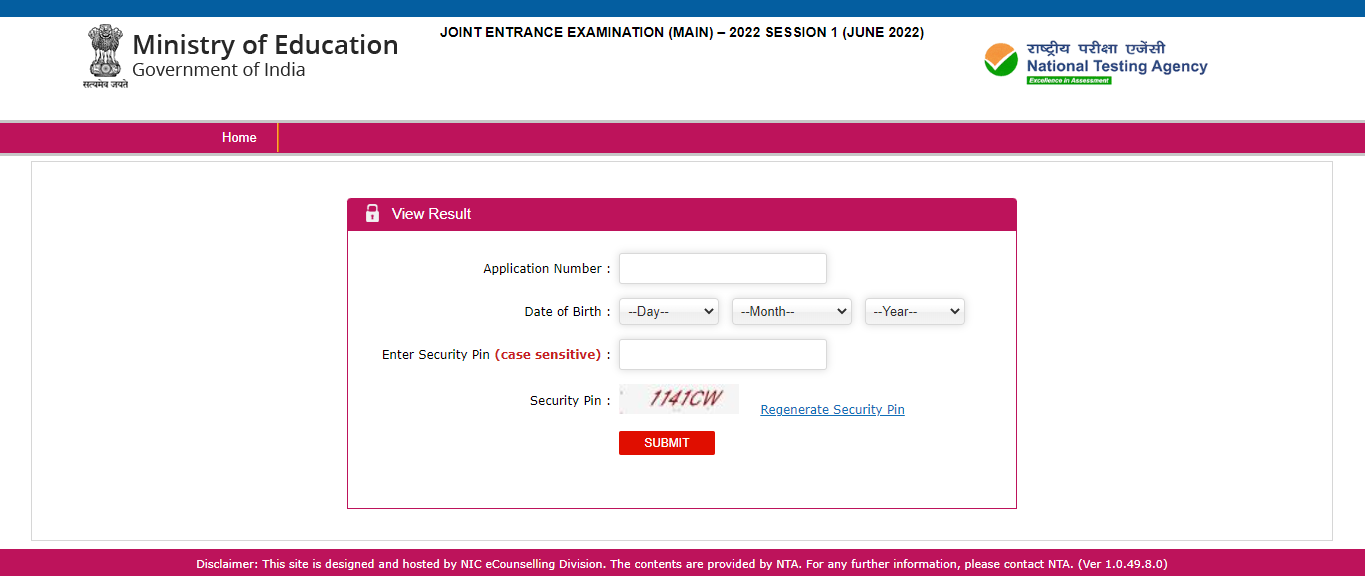Screen dimensions: 1365x576
Task: Click the Government of India emblem
Action: 105,57
